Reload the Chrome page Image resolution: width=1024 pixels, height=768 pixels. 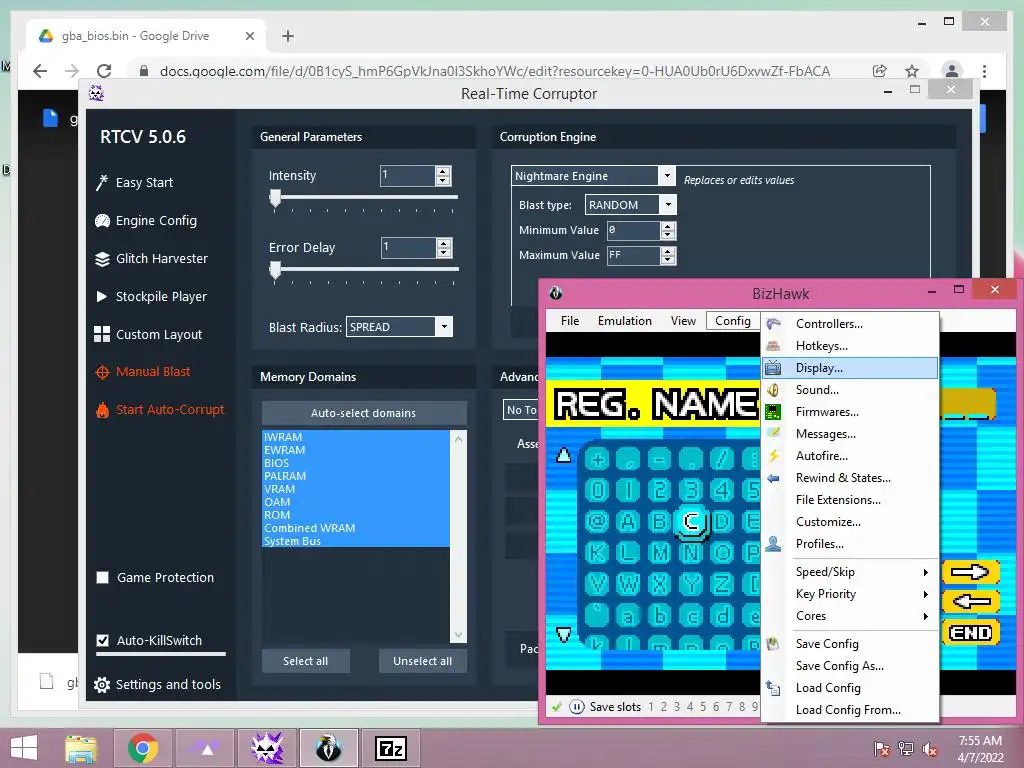[104, 71]
